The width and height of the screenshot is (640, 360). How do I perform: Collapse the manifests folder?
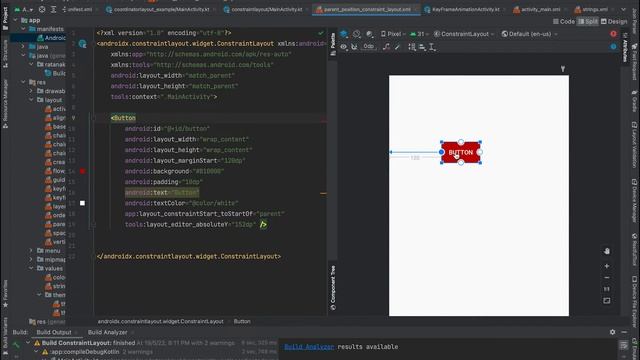click(x=23, y=29)
